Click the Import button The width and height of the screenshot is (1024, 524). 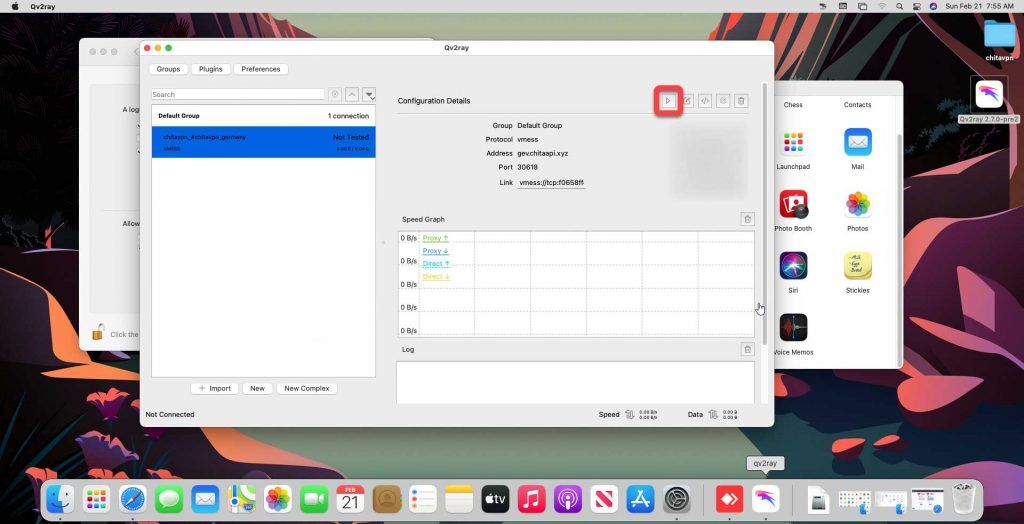214,388
